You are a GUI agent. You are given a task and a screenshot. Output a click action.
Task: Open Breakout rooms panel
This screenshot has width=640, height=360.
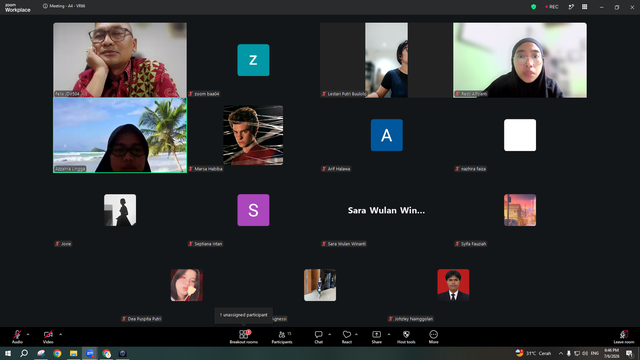click(244, 337)
